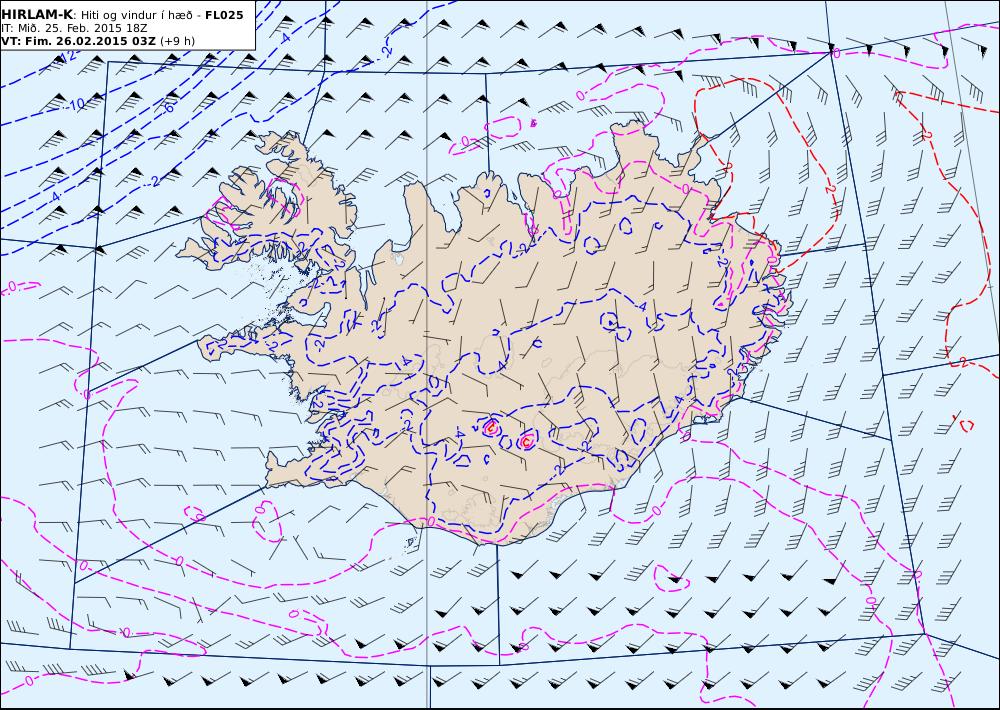Click the -12 blue isotherm contour label
The width and height of the screenshot is (1000, 710).
(69, 56)
